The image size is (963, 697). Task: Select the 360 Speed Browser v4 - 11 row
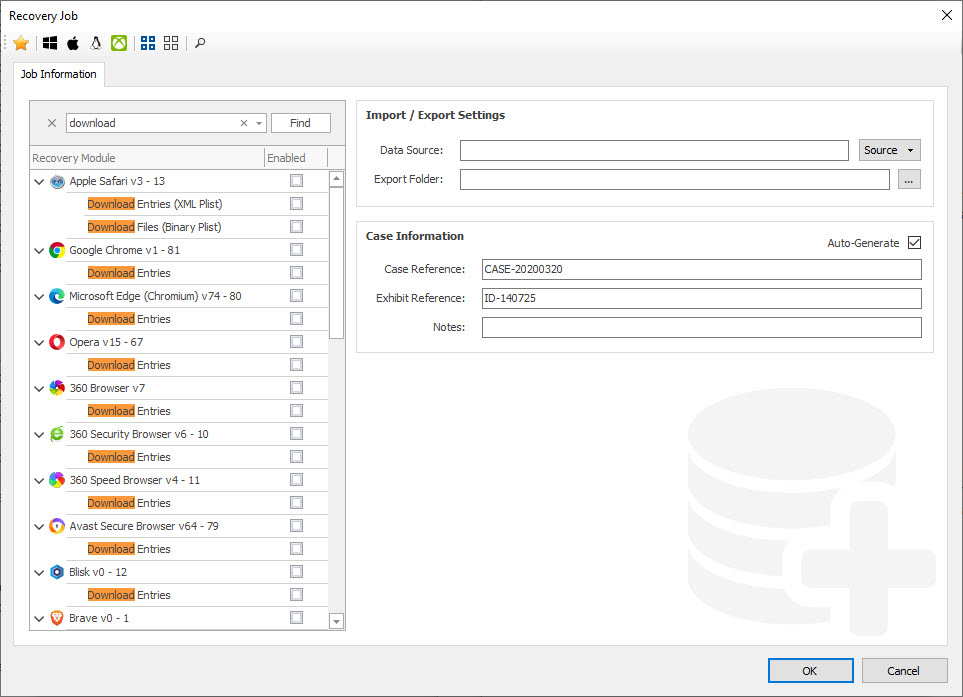180,480
